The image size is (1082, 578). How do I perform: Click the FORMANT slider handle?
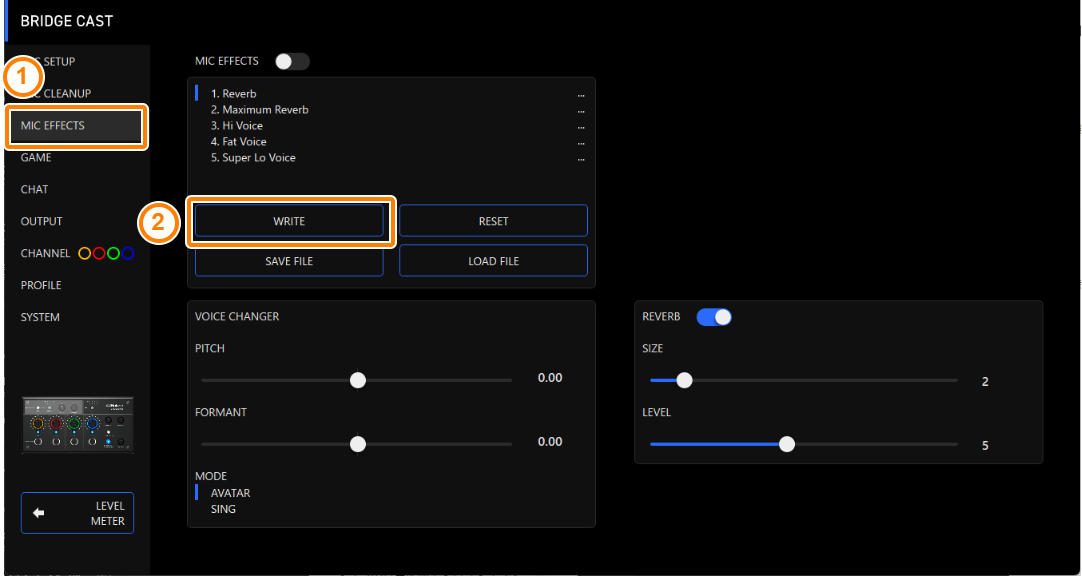pyautogui.click(x=357, y=444)
